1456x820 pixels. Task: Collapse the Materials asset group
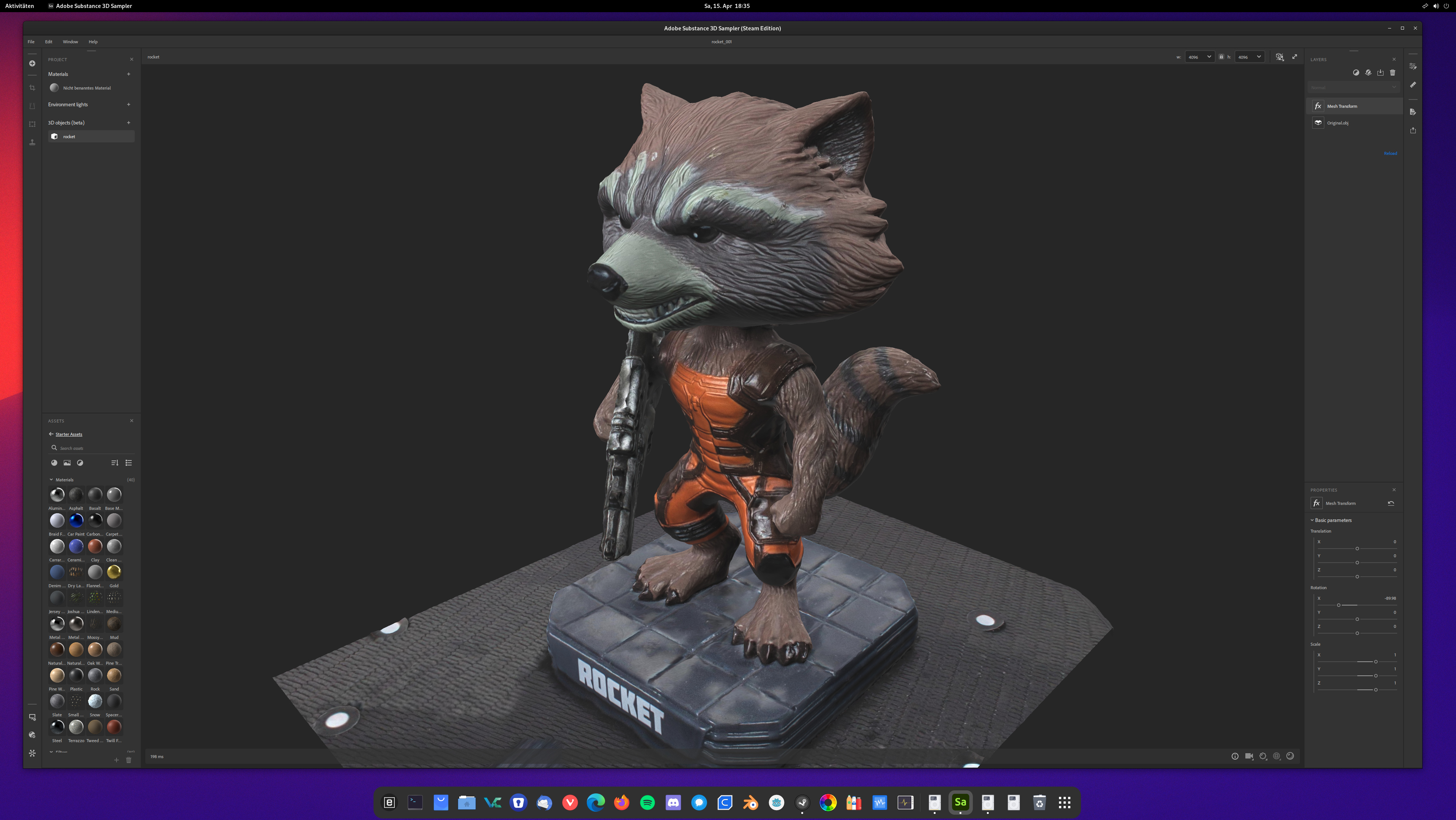tap(52, 480)
